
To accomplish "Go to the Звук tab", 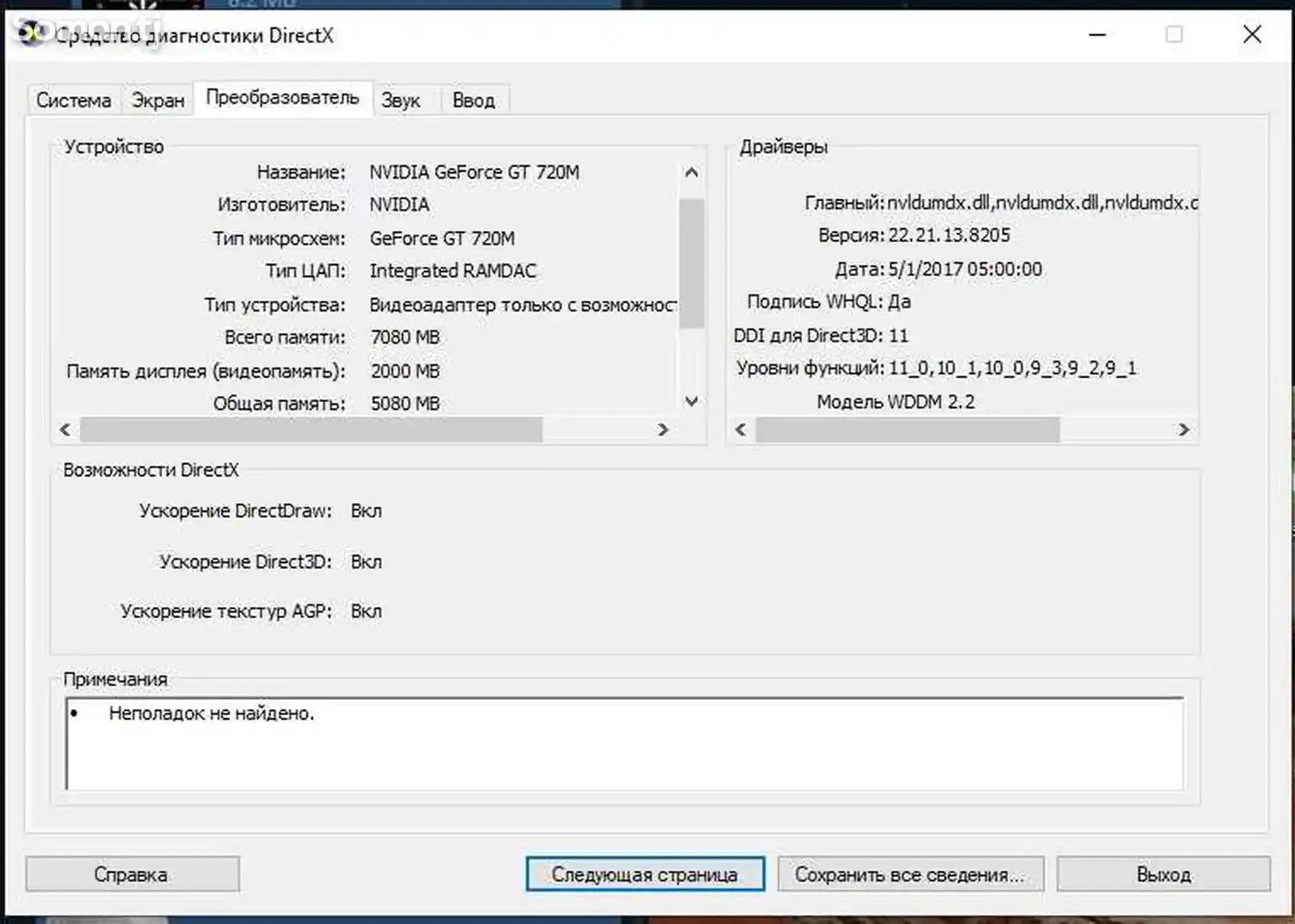I will [x=401, y=100].
